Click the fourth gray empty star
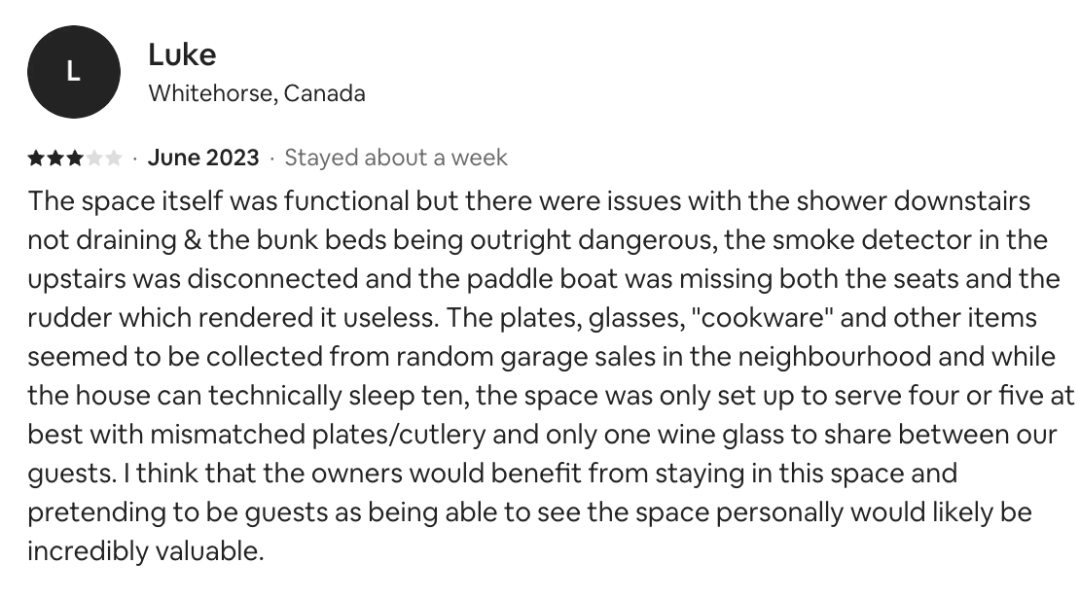 click(x=94, y=158)
